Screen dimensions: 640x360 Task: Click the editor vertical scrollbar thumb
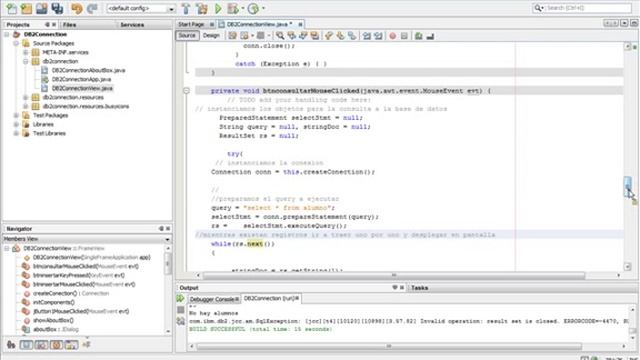click(x=627, y=187)
